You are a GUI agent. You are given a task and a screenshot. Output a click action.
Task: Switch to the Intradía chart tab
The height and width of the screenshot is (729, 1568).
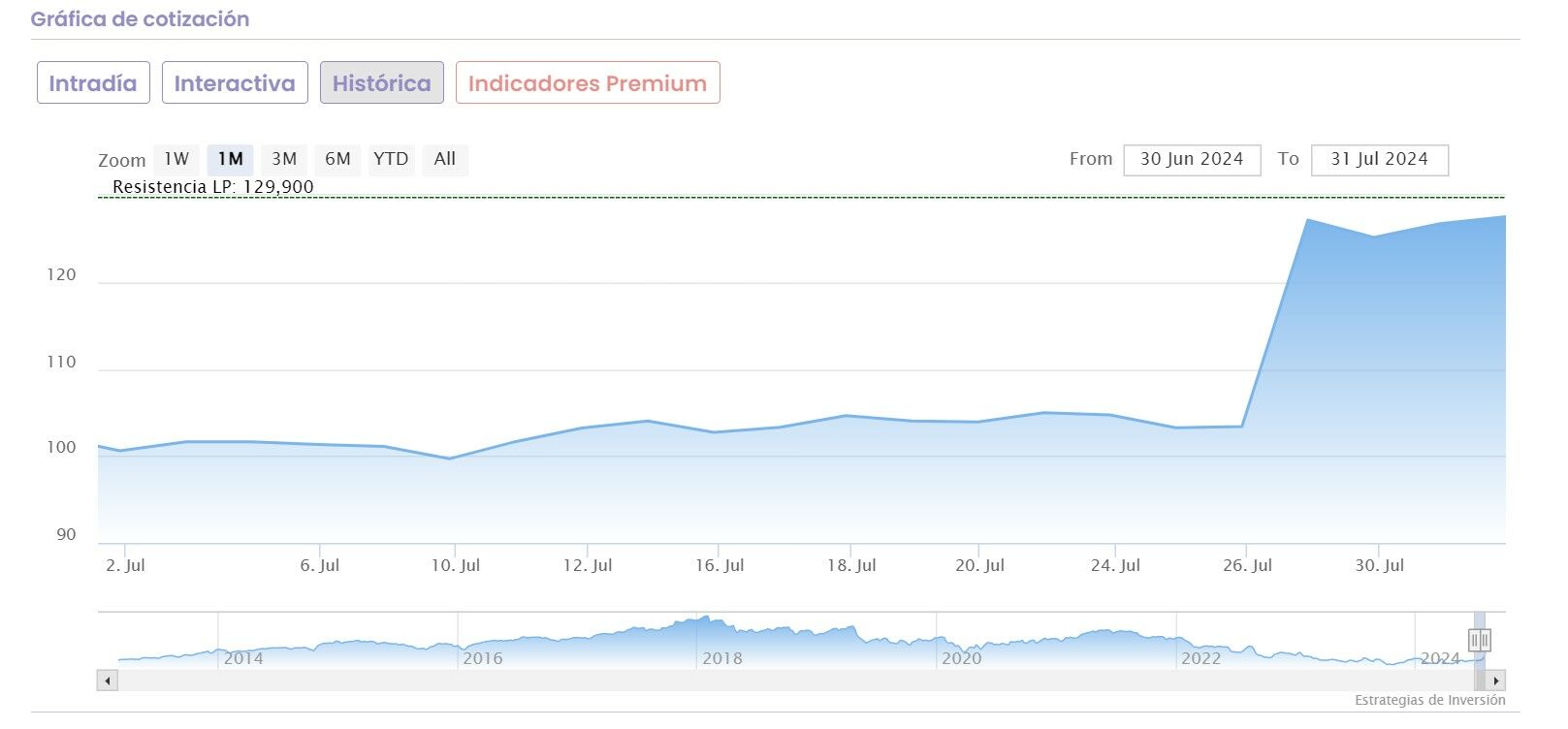(93, 83)
